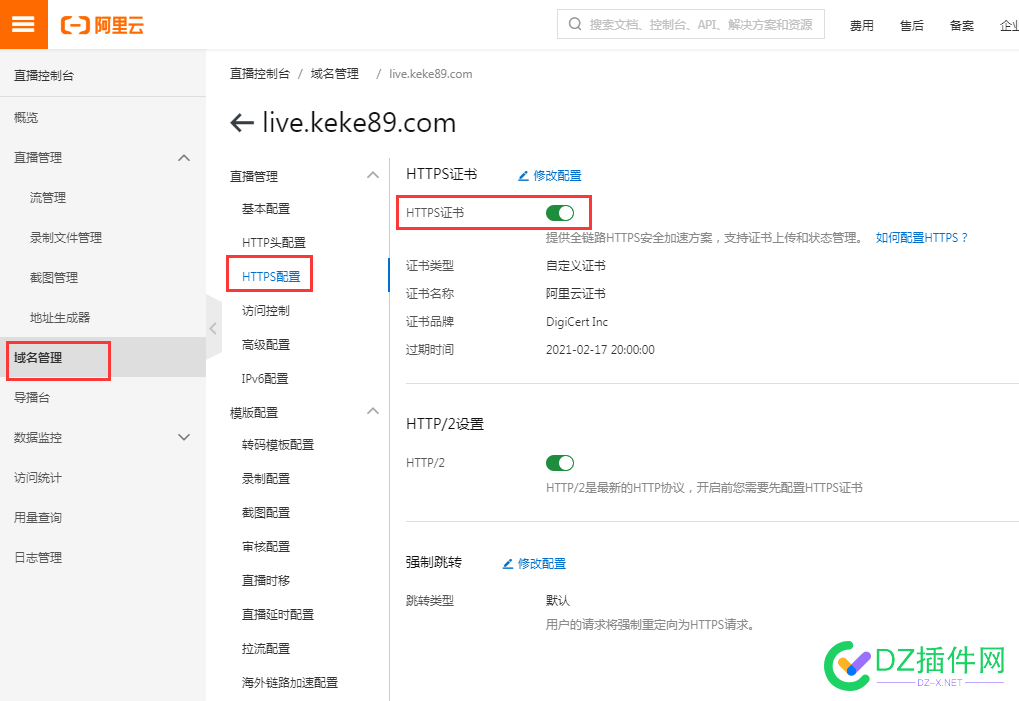Open 录制文件管理 page

(x=66, y=238)
